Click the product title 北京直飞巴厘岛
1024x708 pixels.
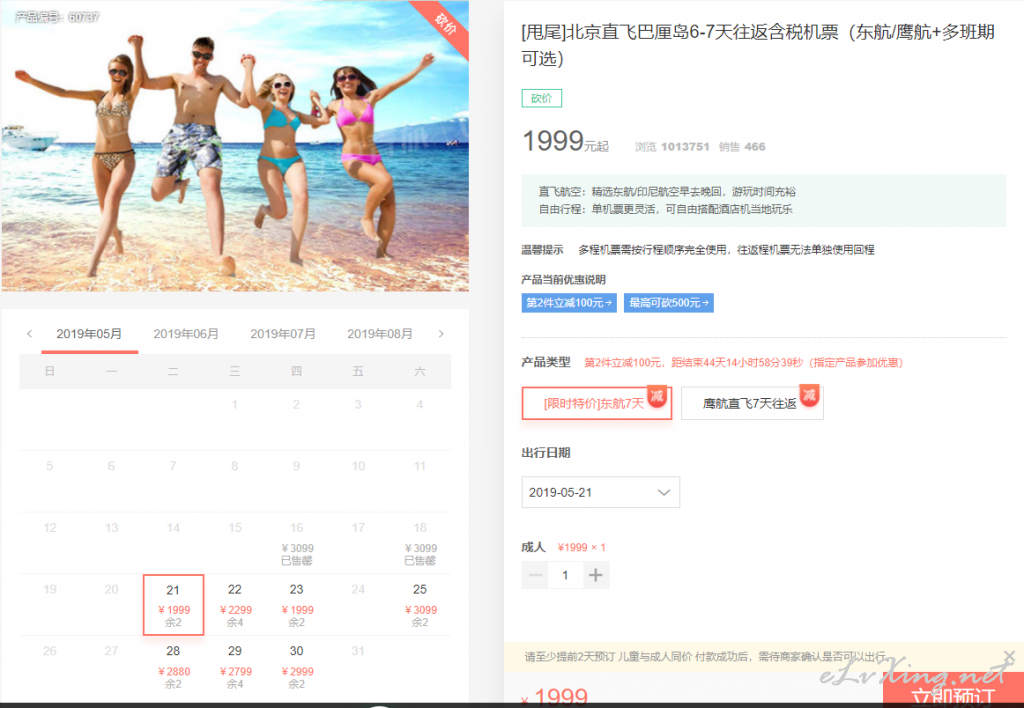(x=758, y=44)
